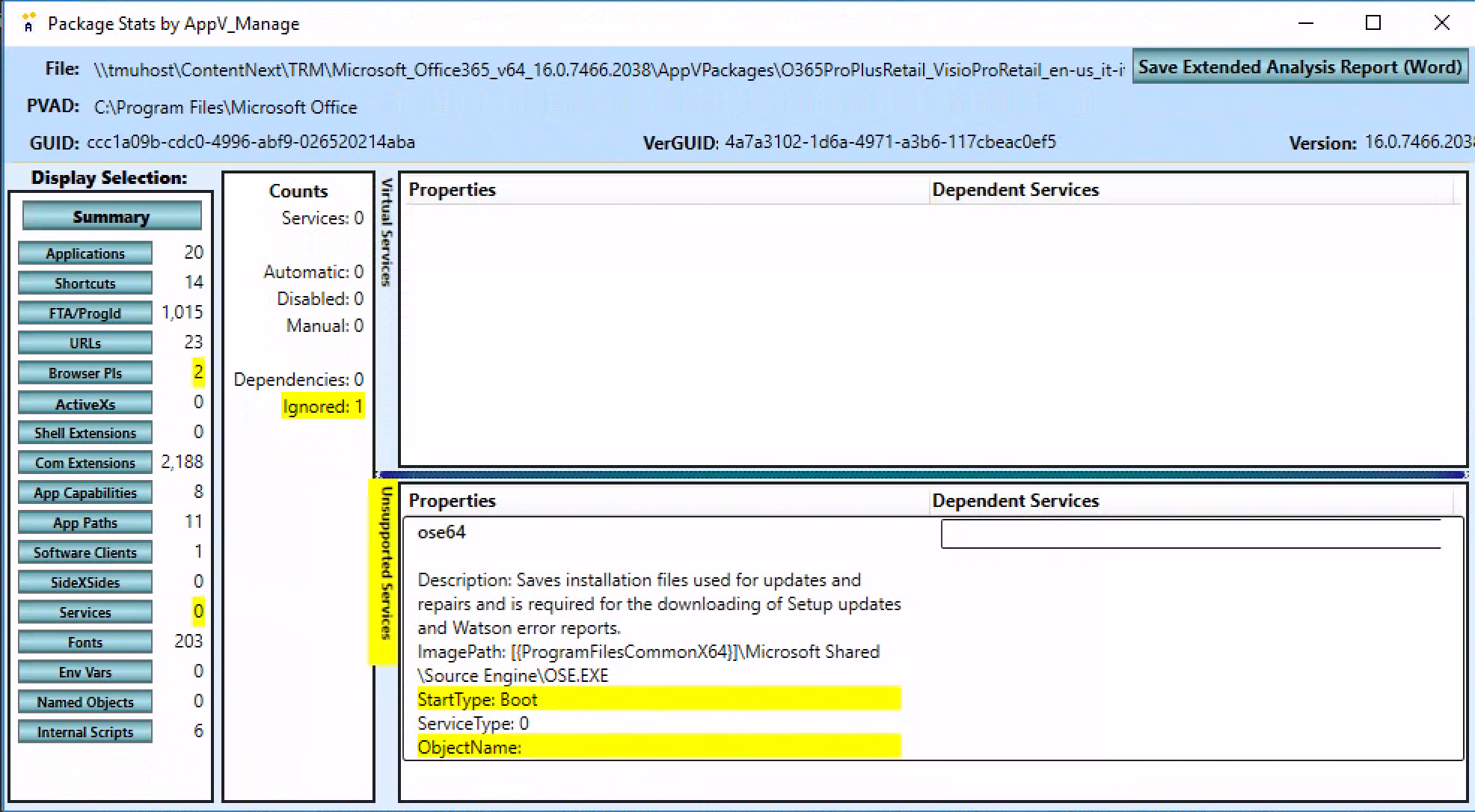1475x812 pixels.
Task: Select the Virtual Services vertical tab
Action: (387, 232)
